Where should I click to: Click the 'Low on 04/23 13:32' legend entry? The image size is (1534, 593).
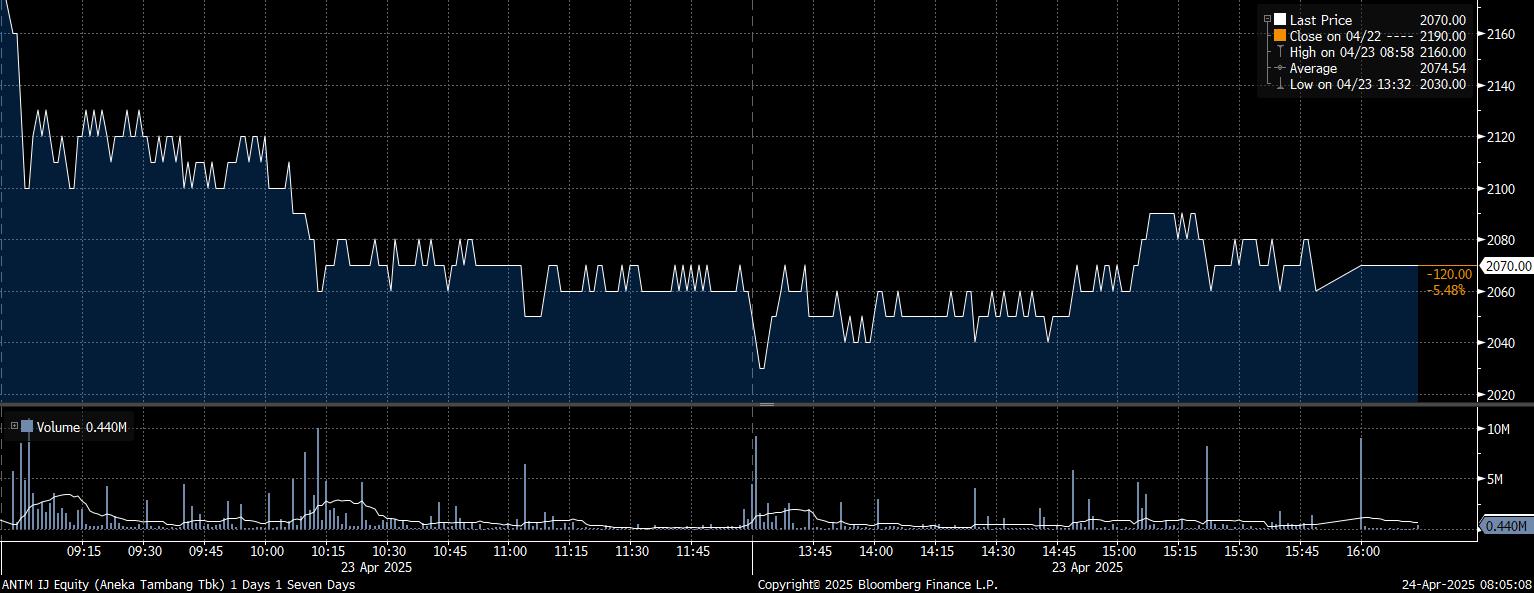point(1350,84)
